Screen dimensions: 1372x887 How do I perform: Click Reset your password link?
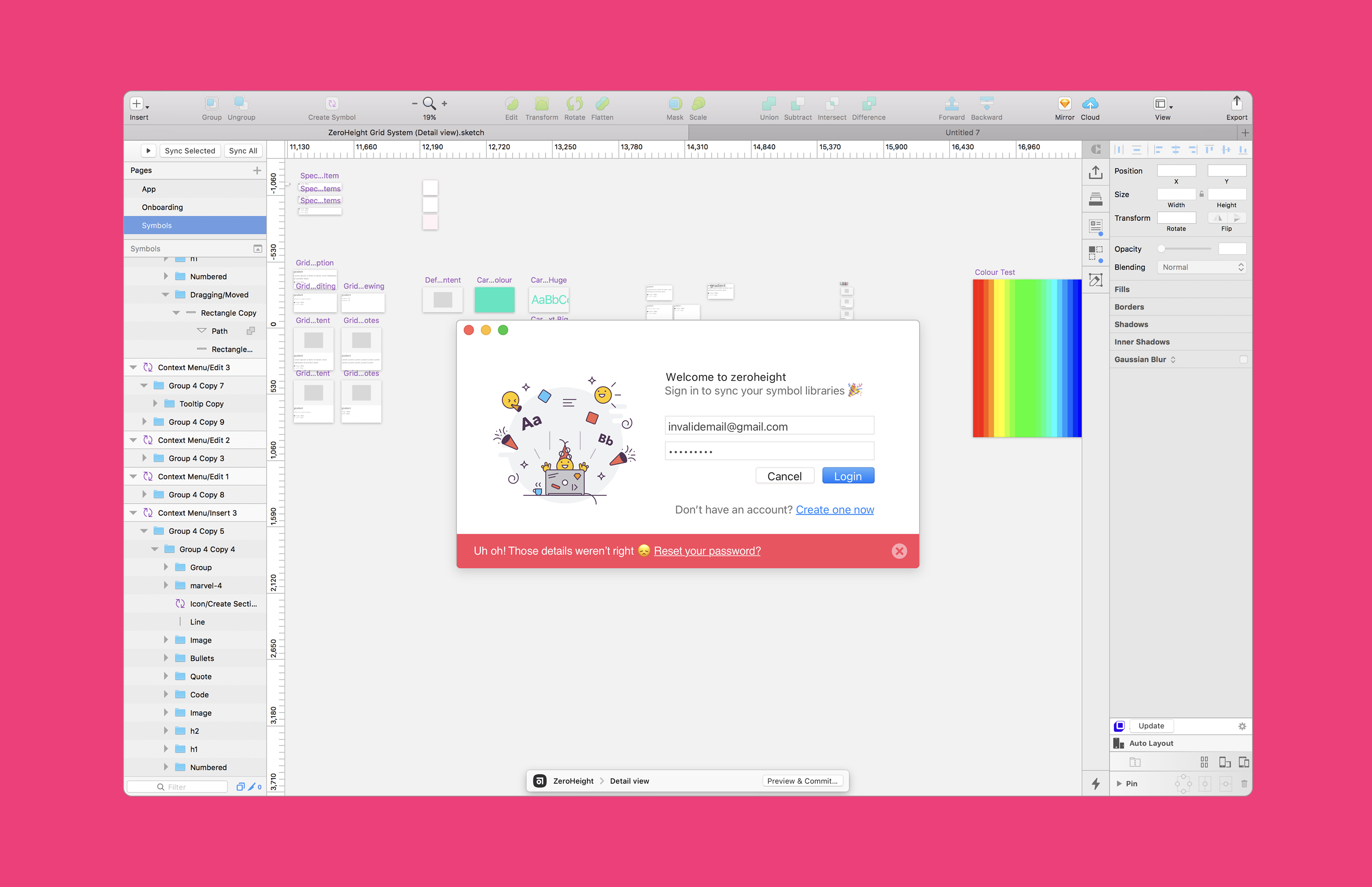click(x=707, y=551)
